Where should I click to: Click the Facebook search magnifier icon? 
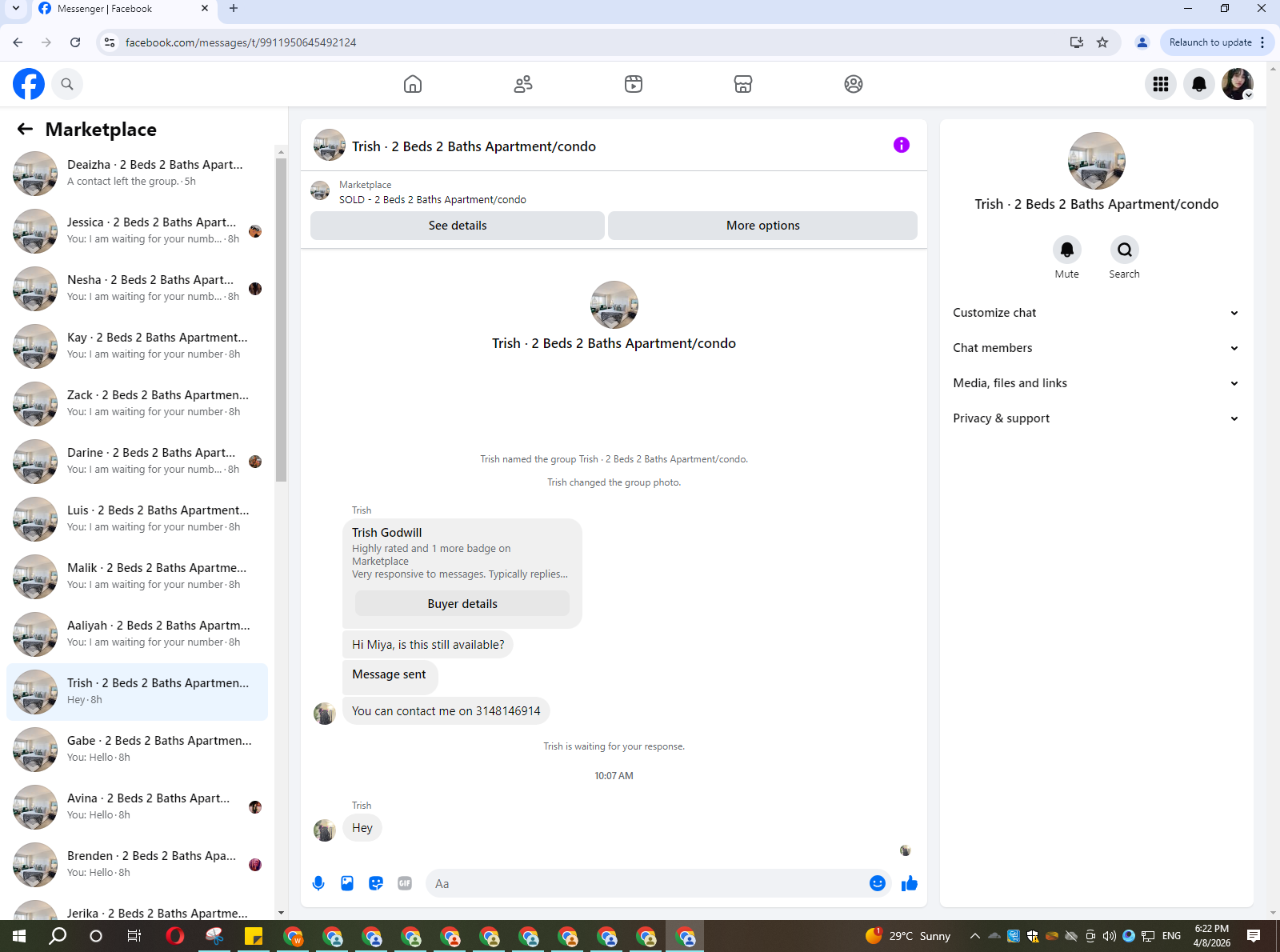pyautogui.click(x=67, y=84)
